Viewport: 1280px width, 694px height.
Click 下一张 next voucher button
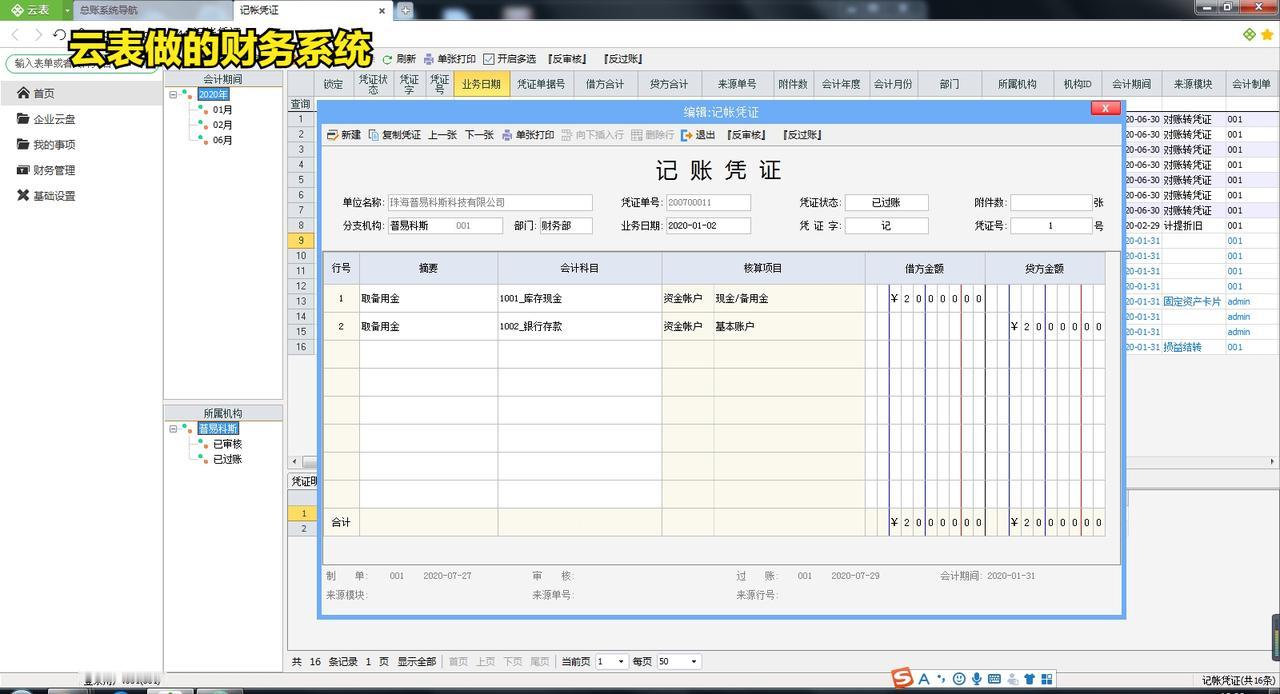click(x=479, y=135)
